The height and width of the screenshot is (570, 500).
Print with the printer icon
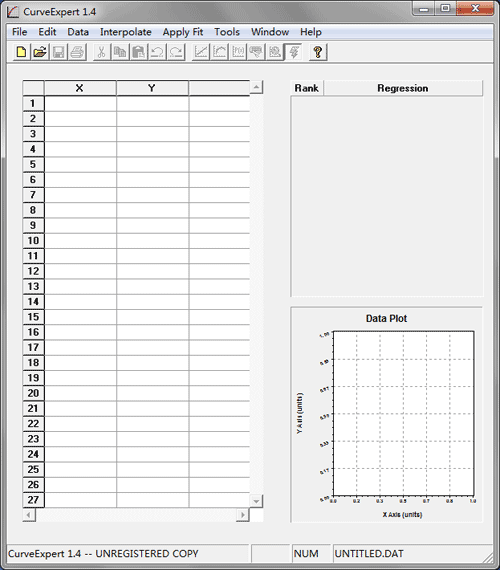click(x=77, y=52)
